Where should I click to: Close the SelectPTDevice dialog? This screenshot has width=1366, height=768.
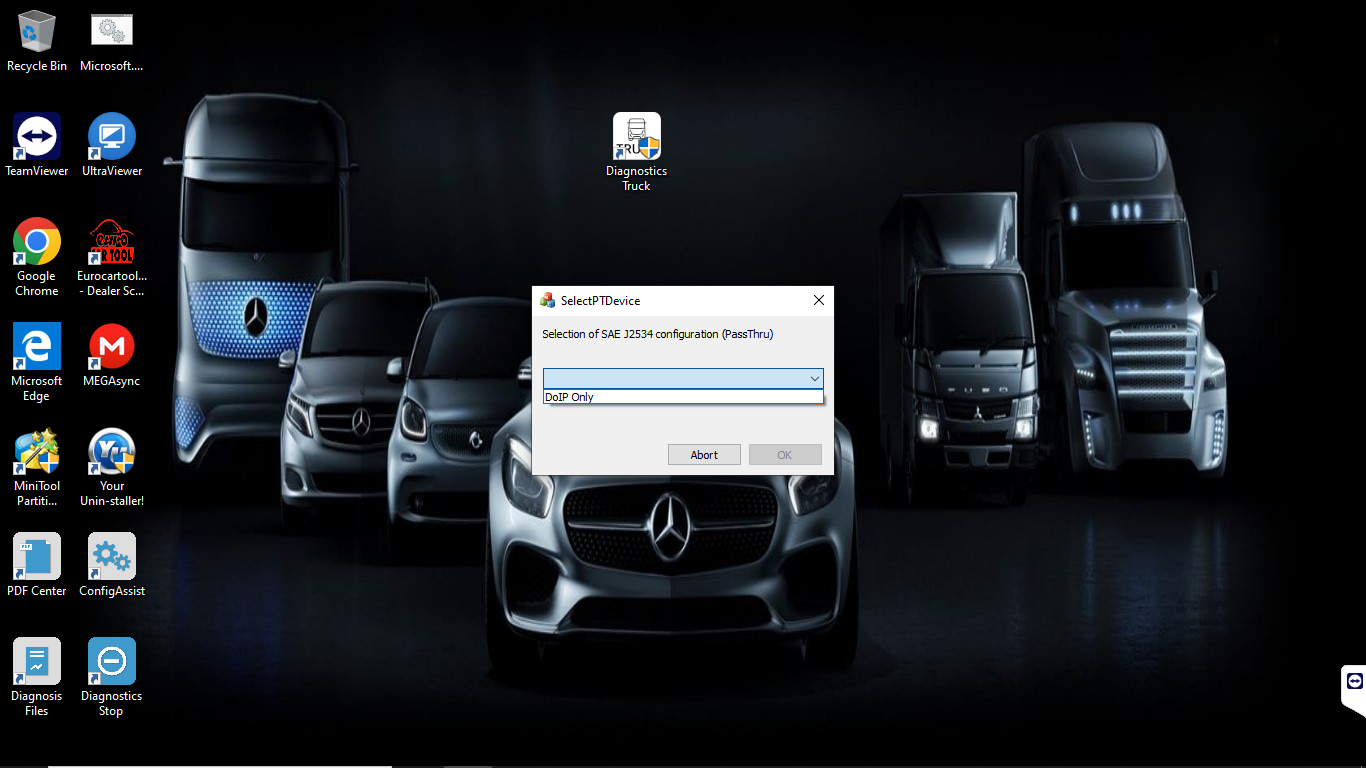[x=818, y=300]
